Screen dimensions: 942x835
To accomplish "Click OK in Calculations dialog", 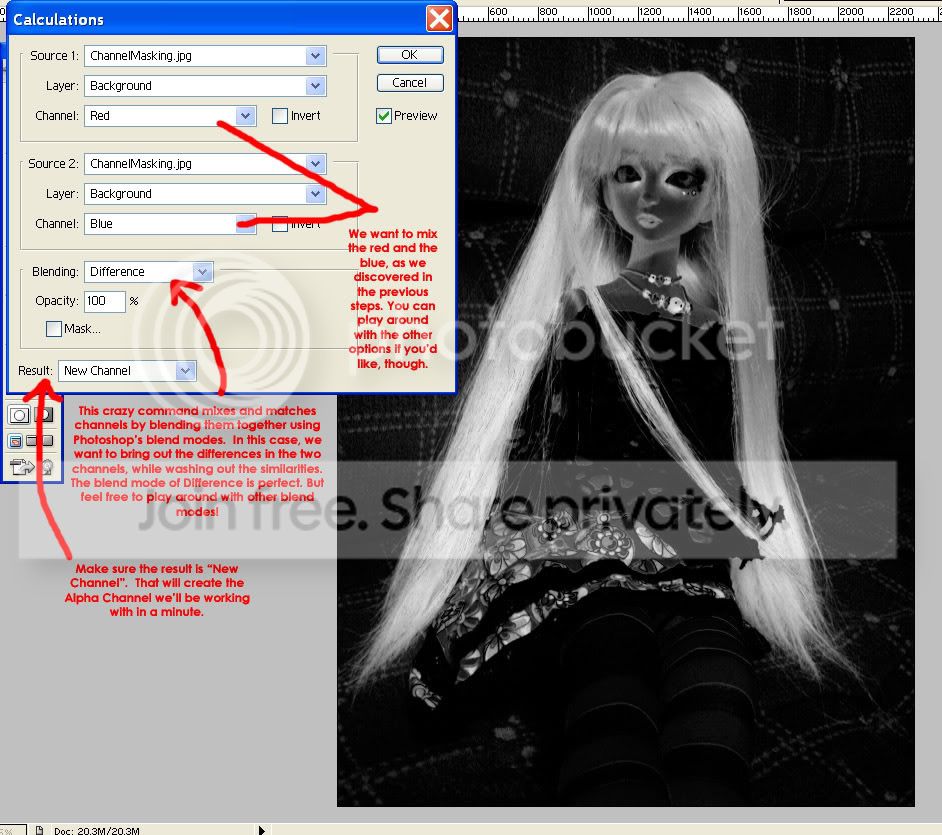I will (410, 55).
